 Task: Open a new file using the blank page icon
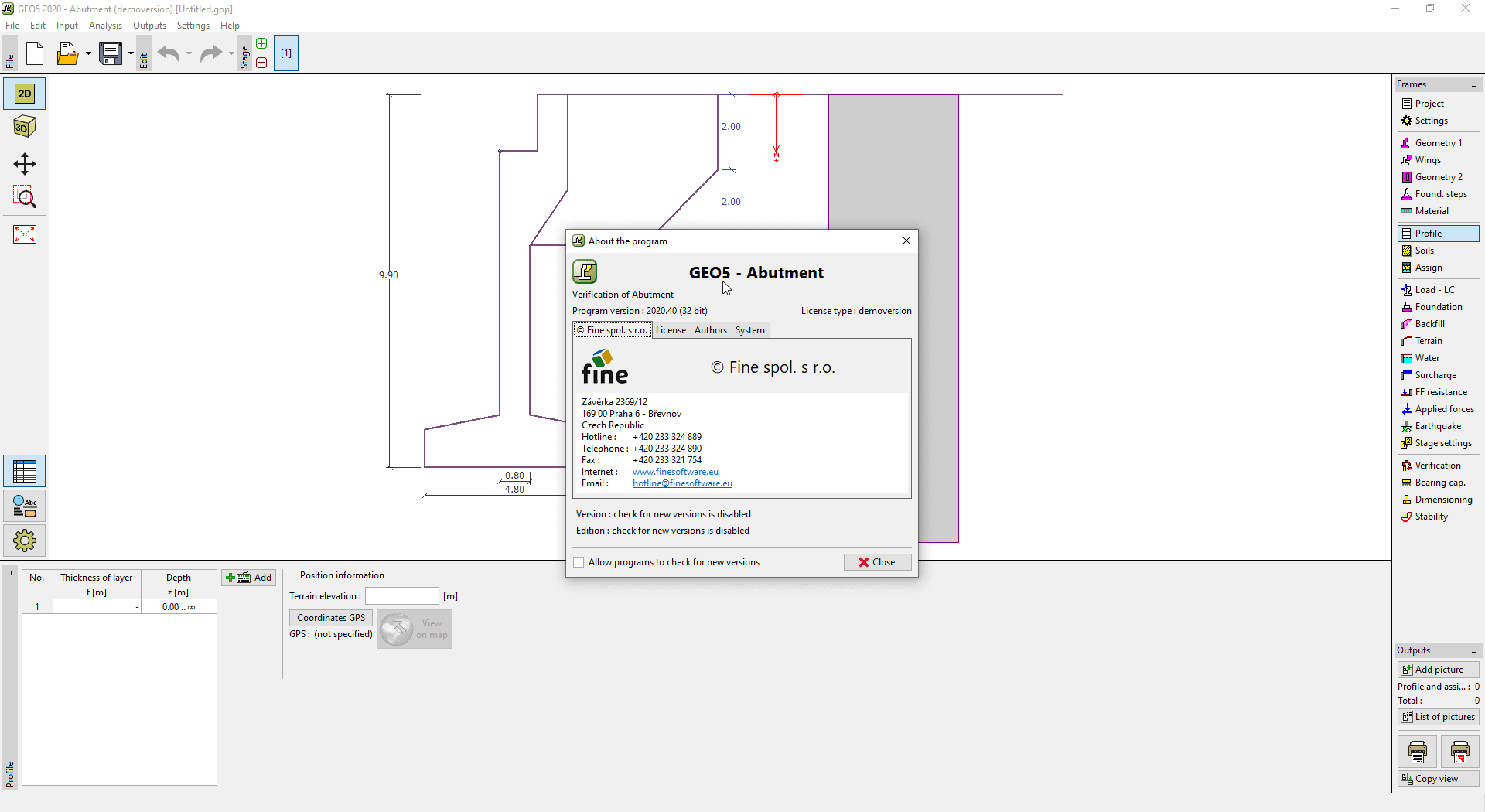tap(34, 53)
